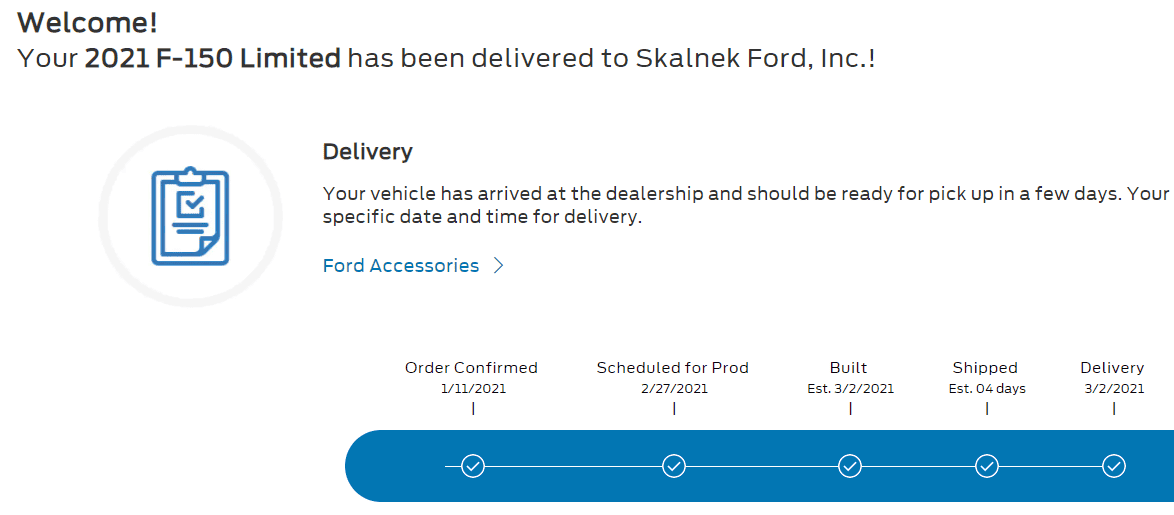Click the 2/27/2021 production date

[674, 389]
